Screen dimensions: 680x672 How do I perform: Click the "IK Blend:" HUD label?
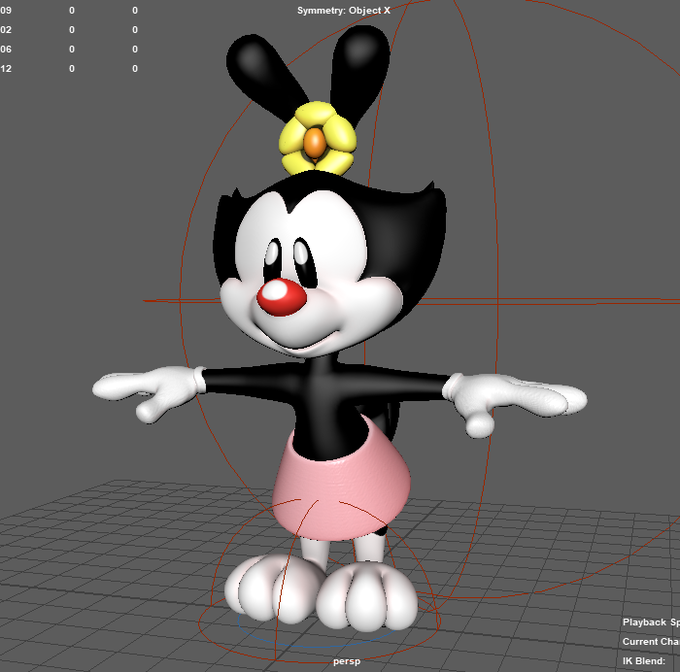coord(644,661)
